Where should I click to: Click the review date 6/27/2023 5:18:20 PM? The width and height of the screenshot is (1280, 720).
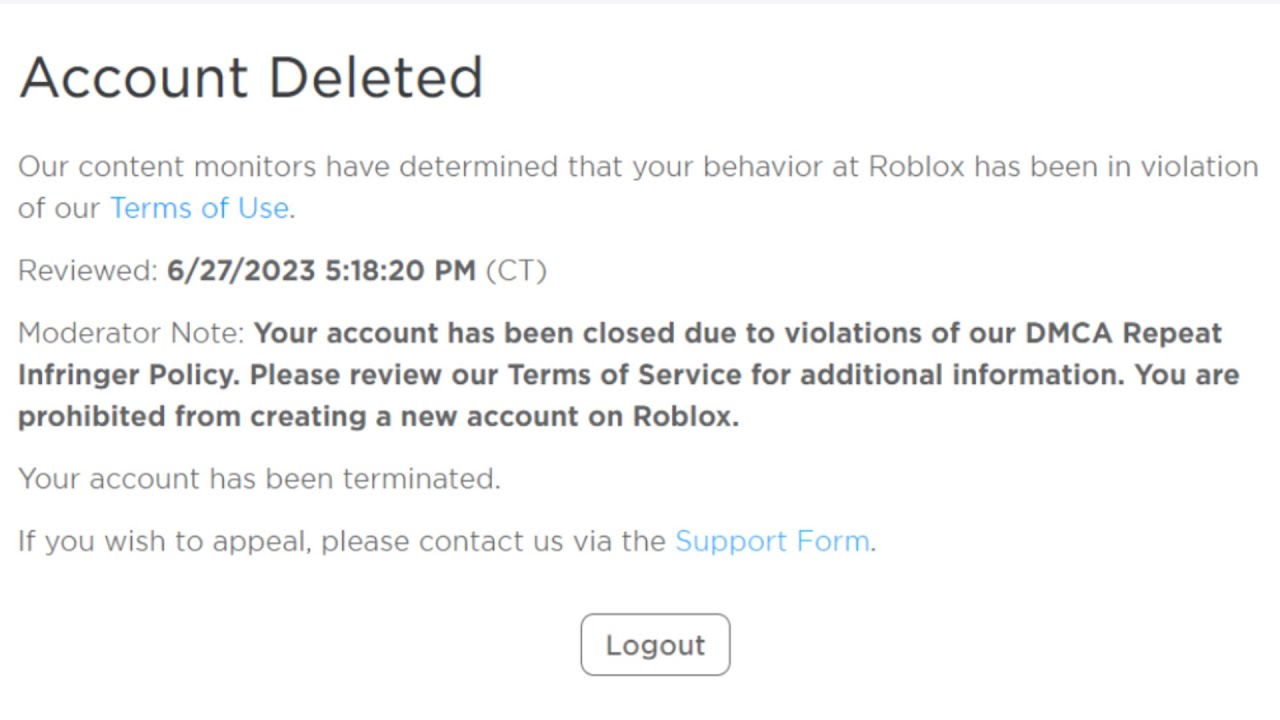[x=321, y=271]
